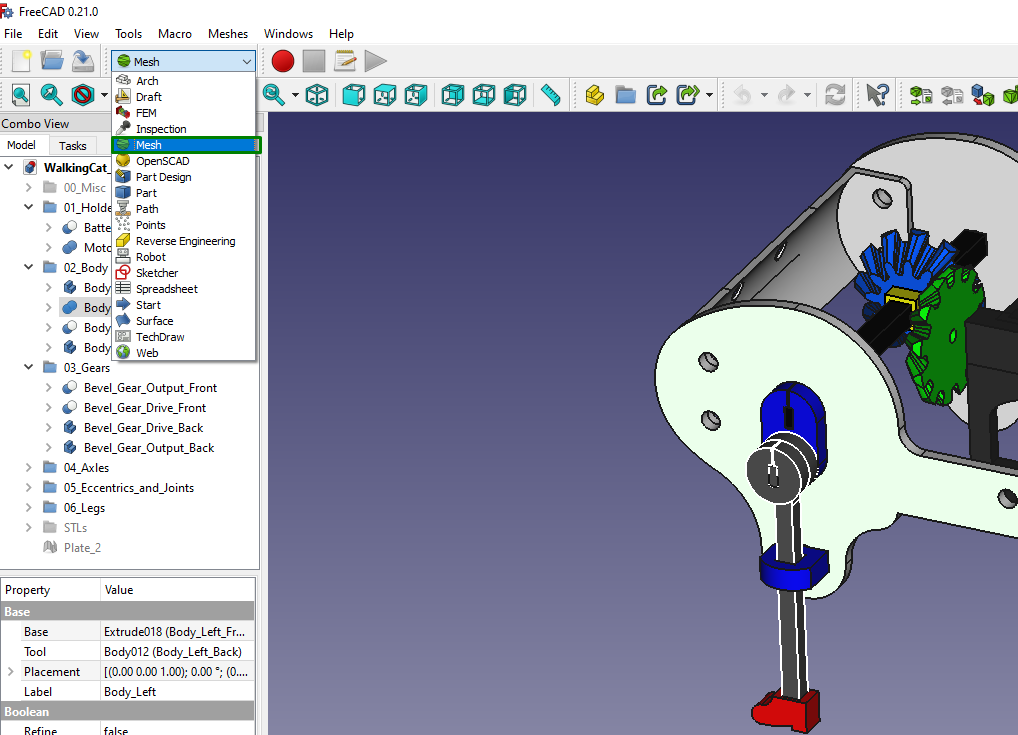Expand the 06_Legs group
The width and height of the screenshot is (1018, 735).
pyautogui.click(x=29, y=508)
